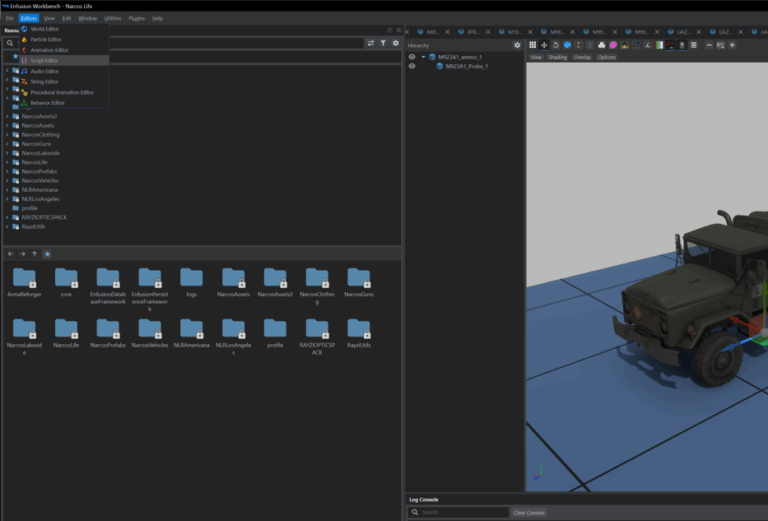The image size is (768, 521).
Task: Open the Hierarchy panel settings gear
Action: coord(517,45)
